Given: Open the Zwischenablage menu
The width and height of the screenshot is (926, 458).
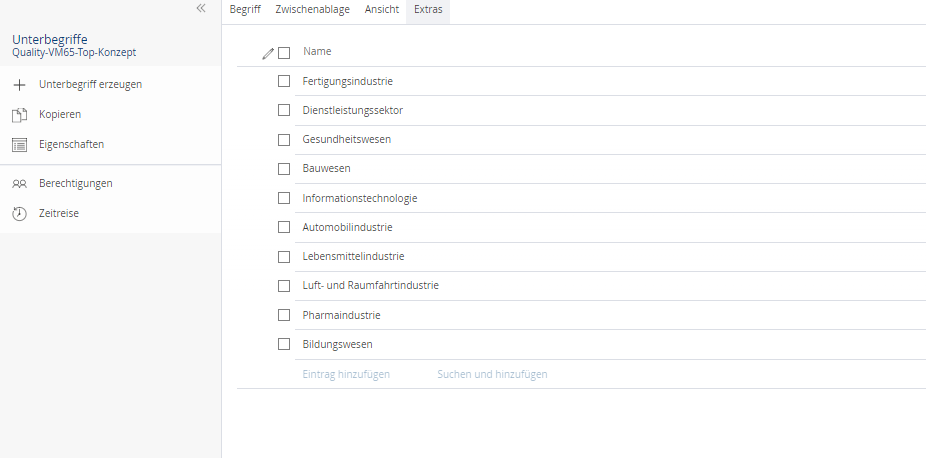Looking at the screenshot, I should pos(312,9).
